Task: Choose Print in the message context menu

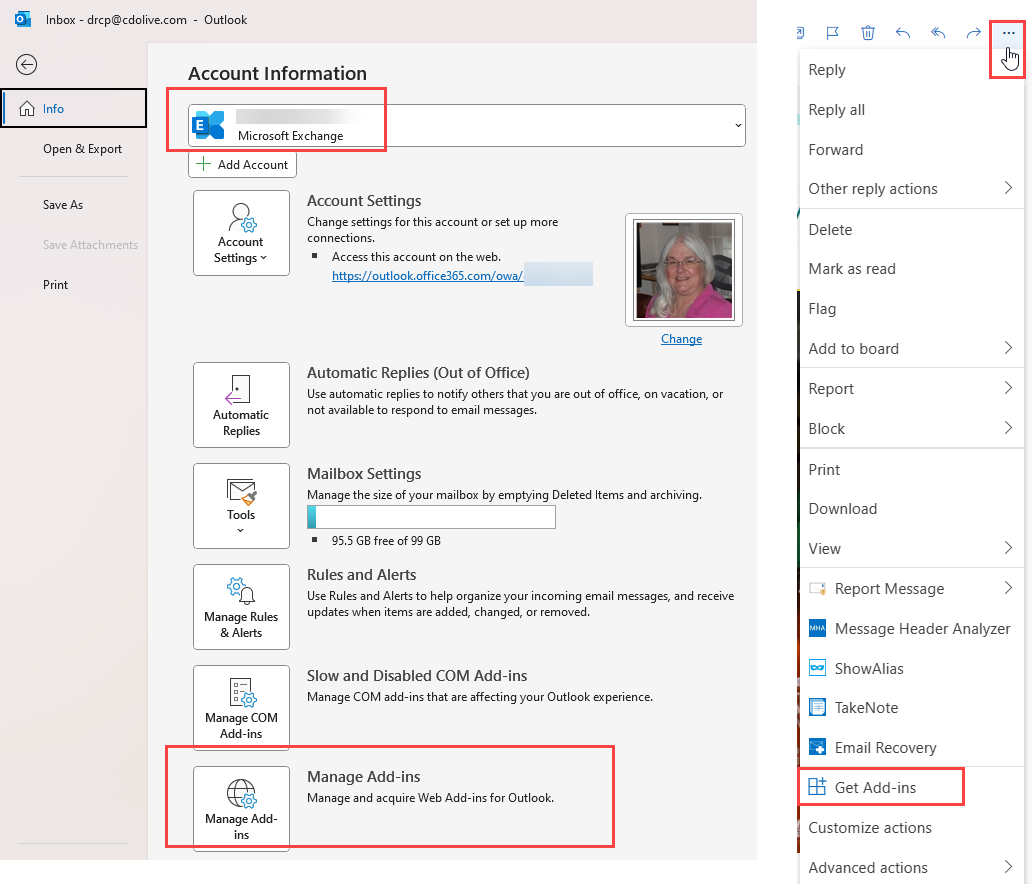Action: (x=912, y=469)
